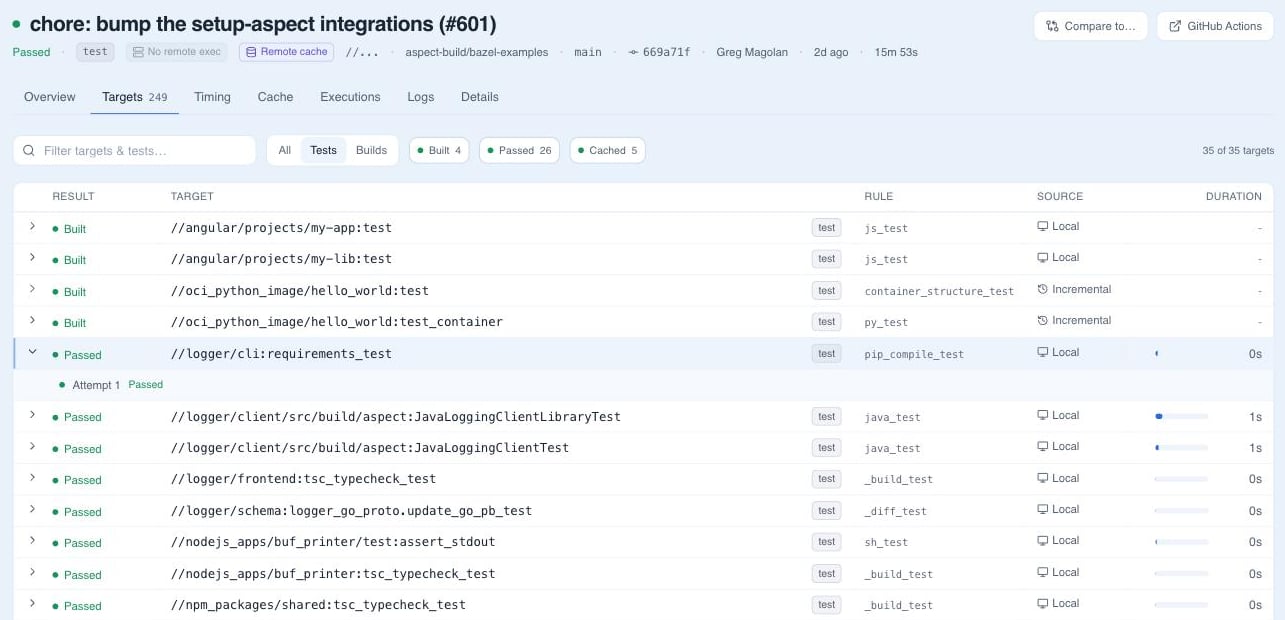Click Local monitor icon in JavaLoggingClientLibraryTest row
1285x620 pixels.
(1042, 416)
